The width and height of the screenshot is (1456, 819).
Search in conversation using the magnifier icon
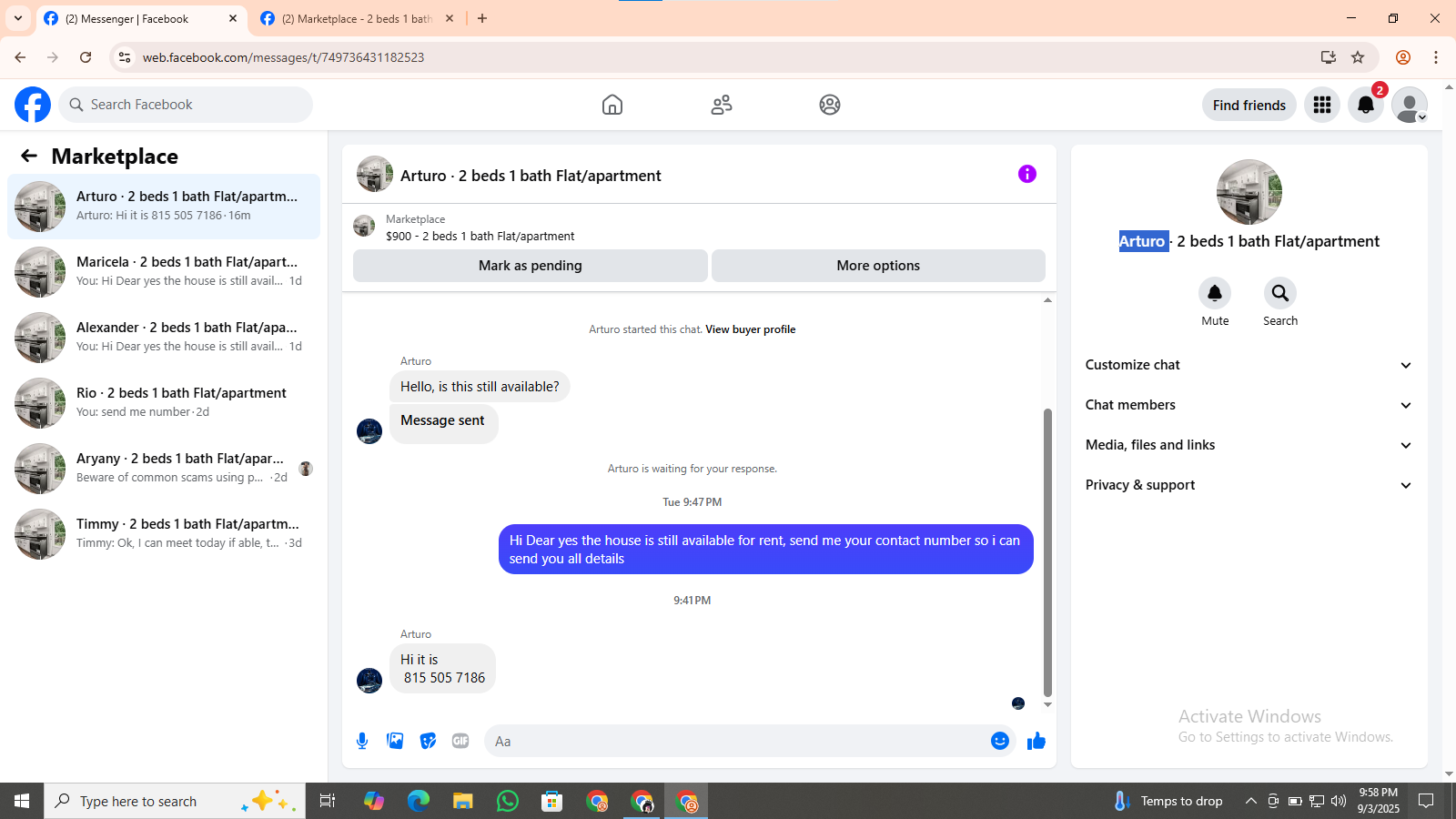[1280, 293]
